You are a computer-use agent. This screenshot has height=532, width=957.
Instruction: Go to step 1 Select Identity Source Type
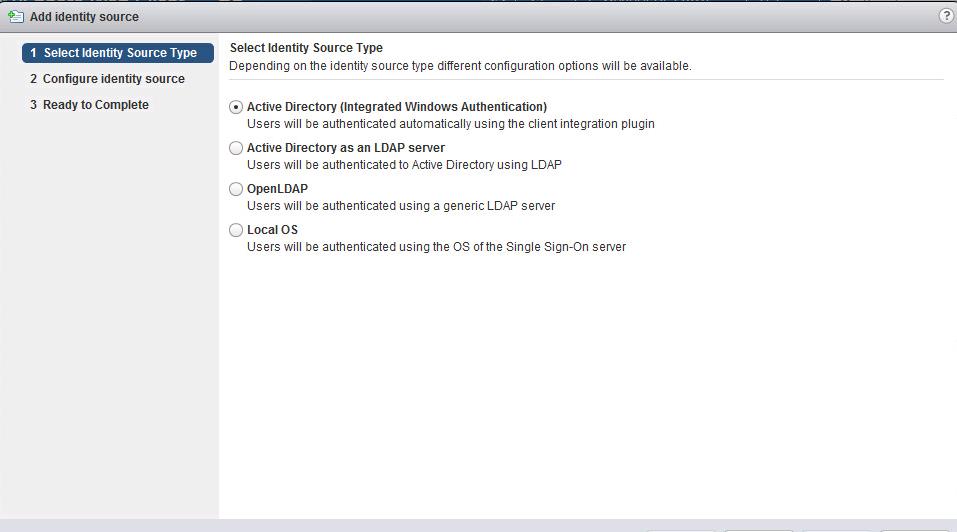click(x=118, y=53)
